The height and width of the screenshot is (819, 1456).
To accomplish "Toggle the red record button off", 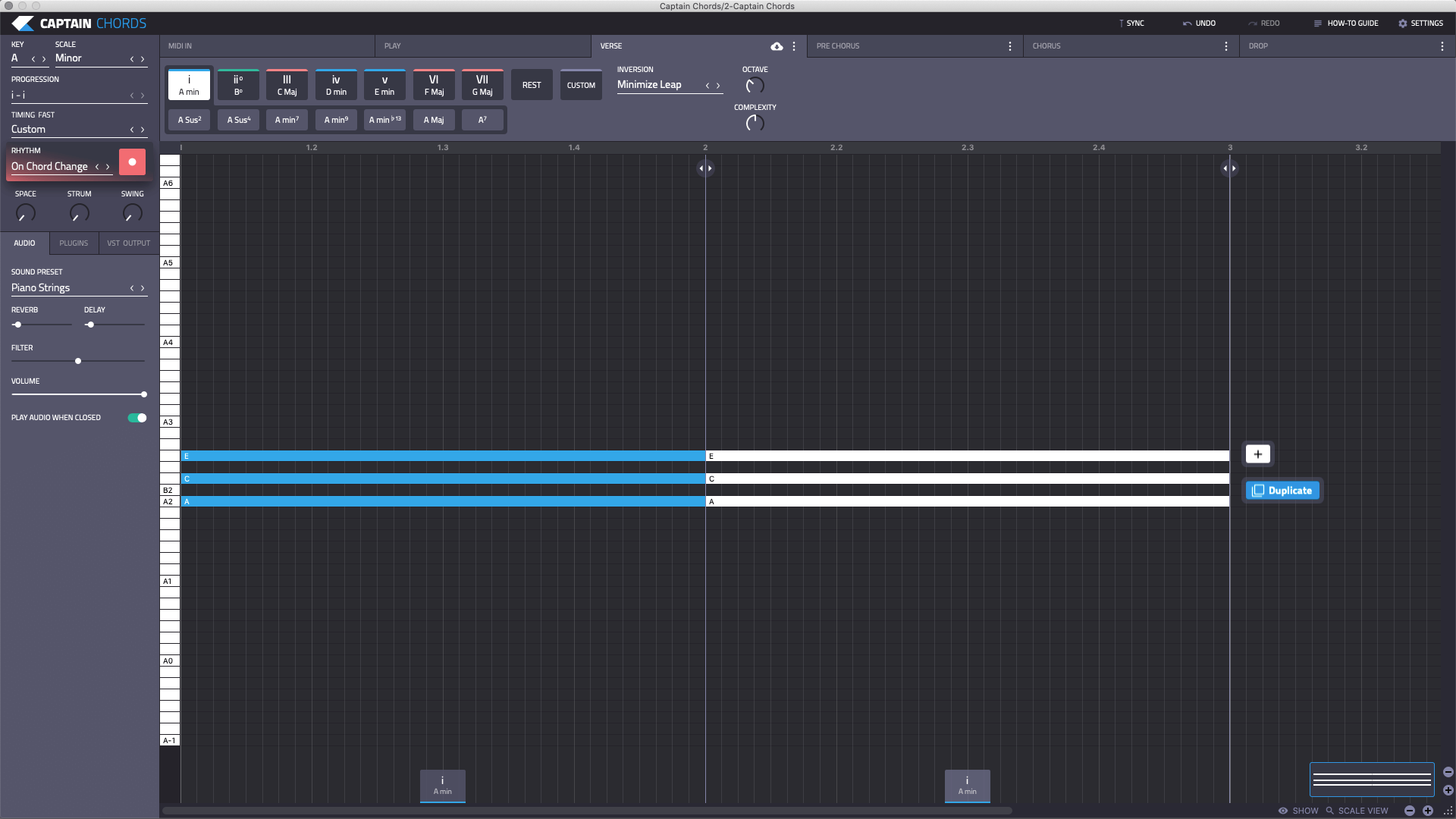I will (132, 162).
